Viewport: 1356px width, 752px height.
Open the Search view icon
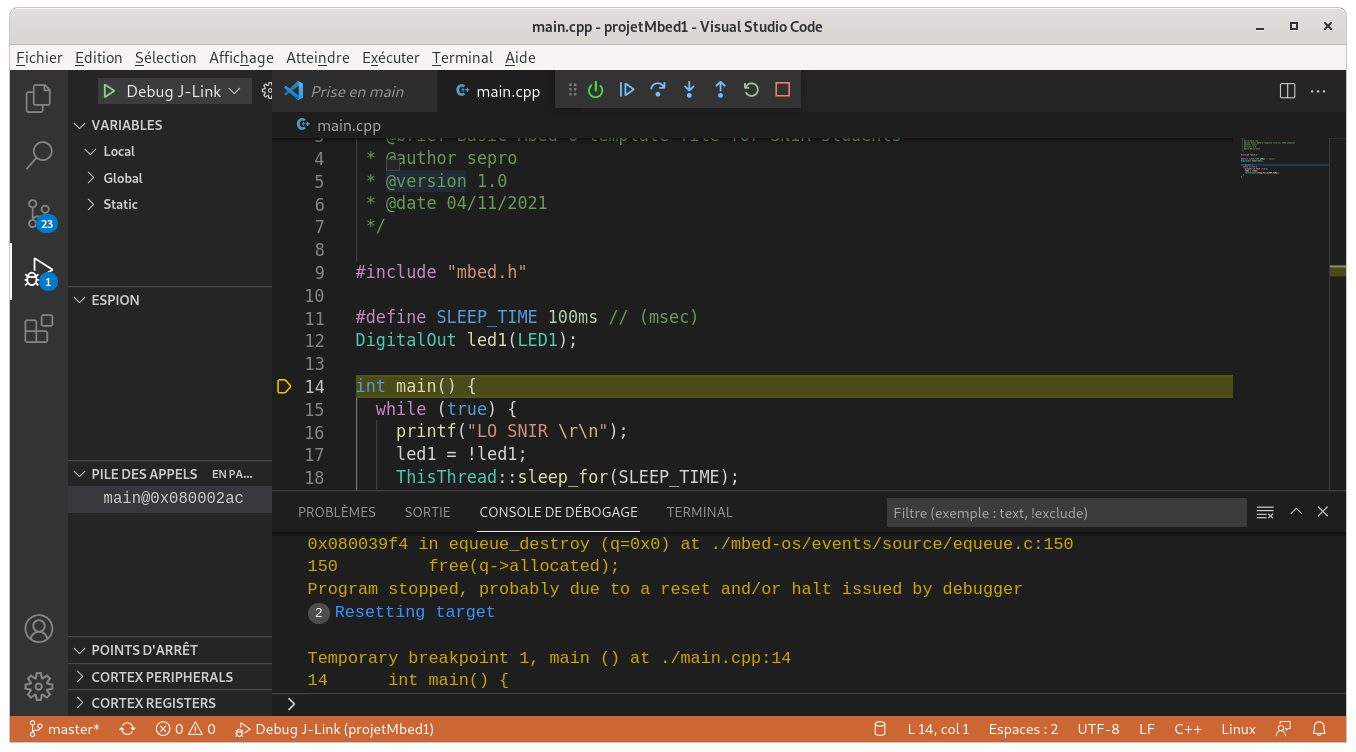coord(39,155)
